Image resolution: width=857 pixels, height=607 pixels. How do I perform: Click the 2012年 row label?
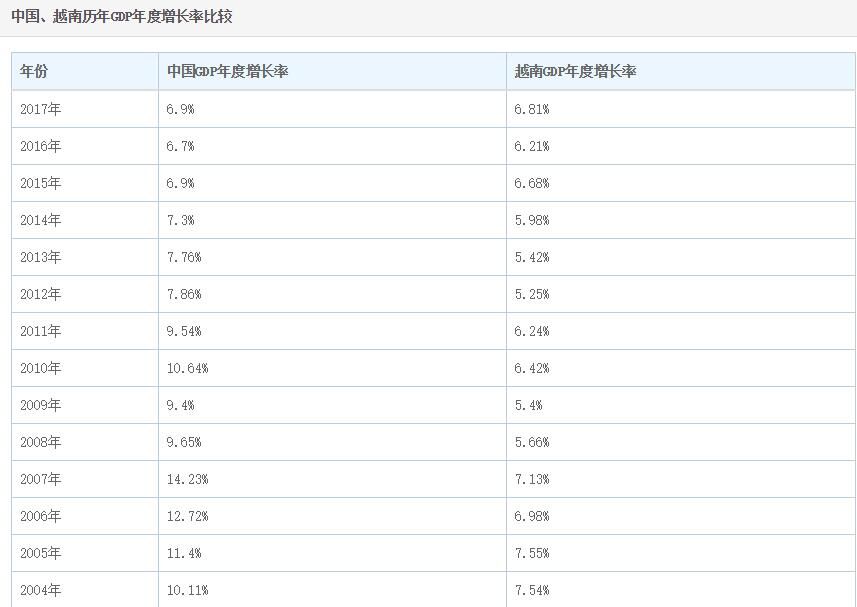(40, 294)
